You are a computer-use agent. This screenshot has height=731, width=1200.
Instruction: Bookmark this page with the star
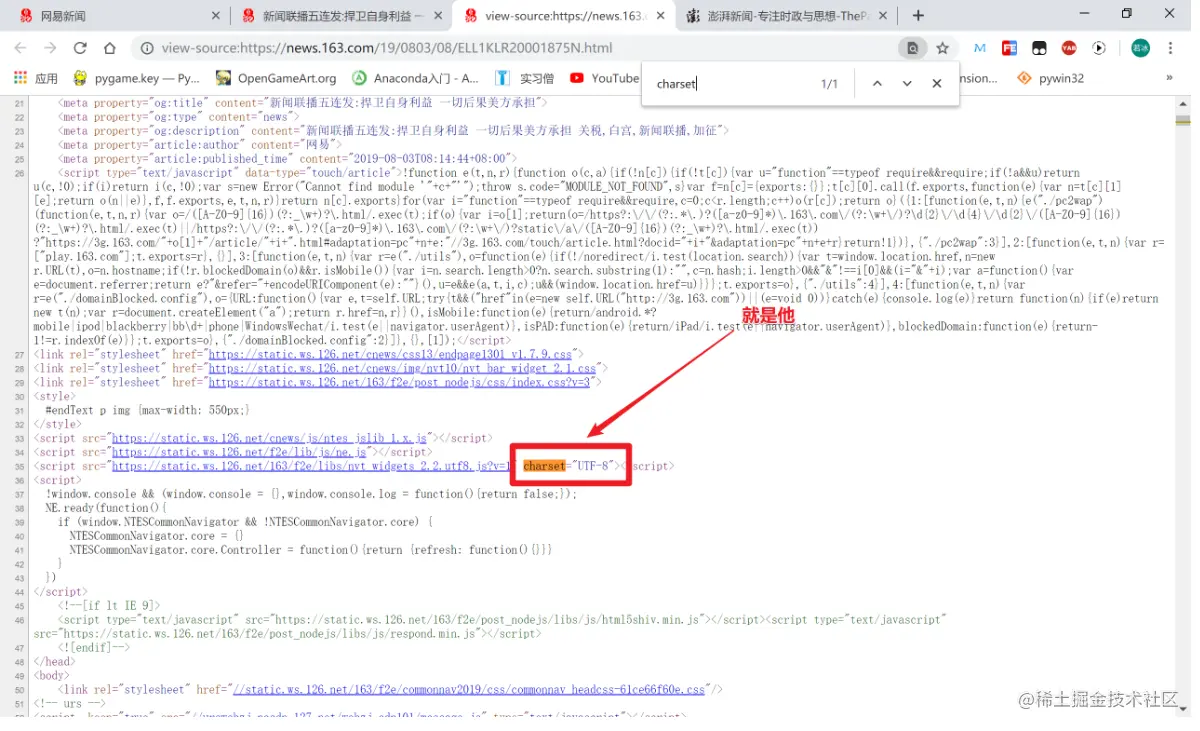pyautogui.click(x=942, y=48)
